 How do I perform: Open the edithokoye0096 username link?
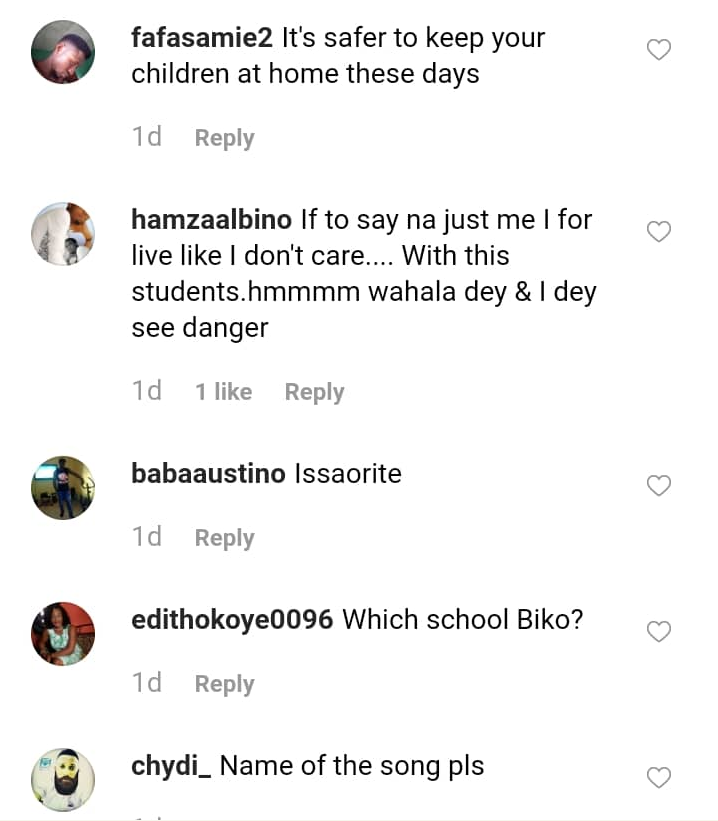point(232,620)
